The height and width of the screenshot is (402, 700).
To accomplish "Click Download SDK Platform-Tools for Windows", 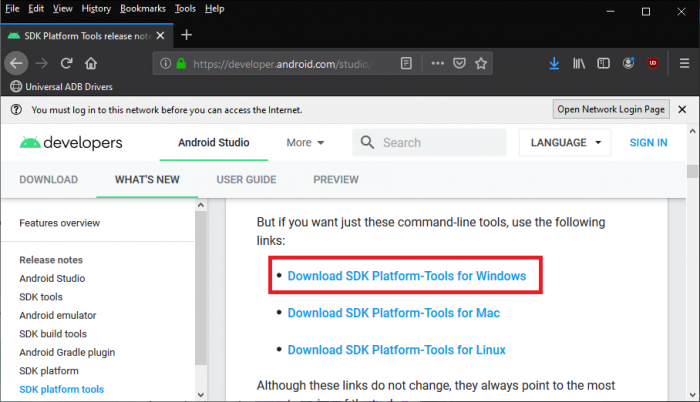I will pos(407,276).
